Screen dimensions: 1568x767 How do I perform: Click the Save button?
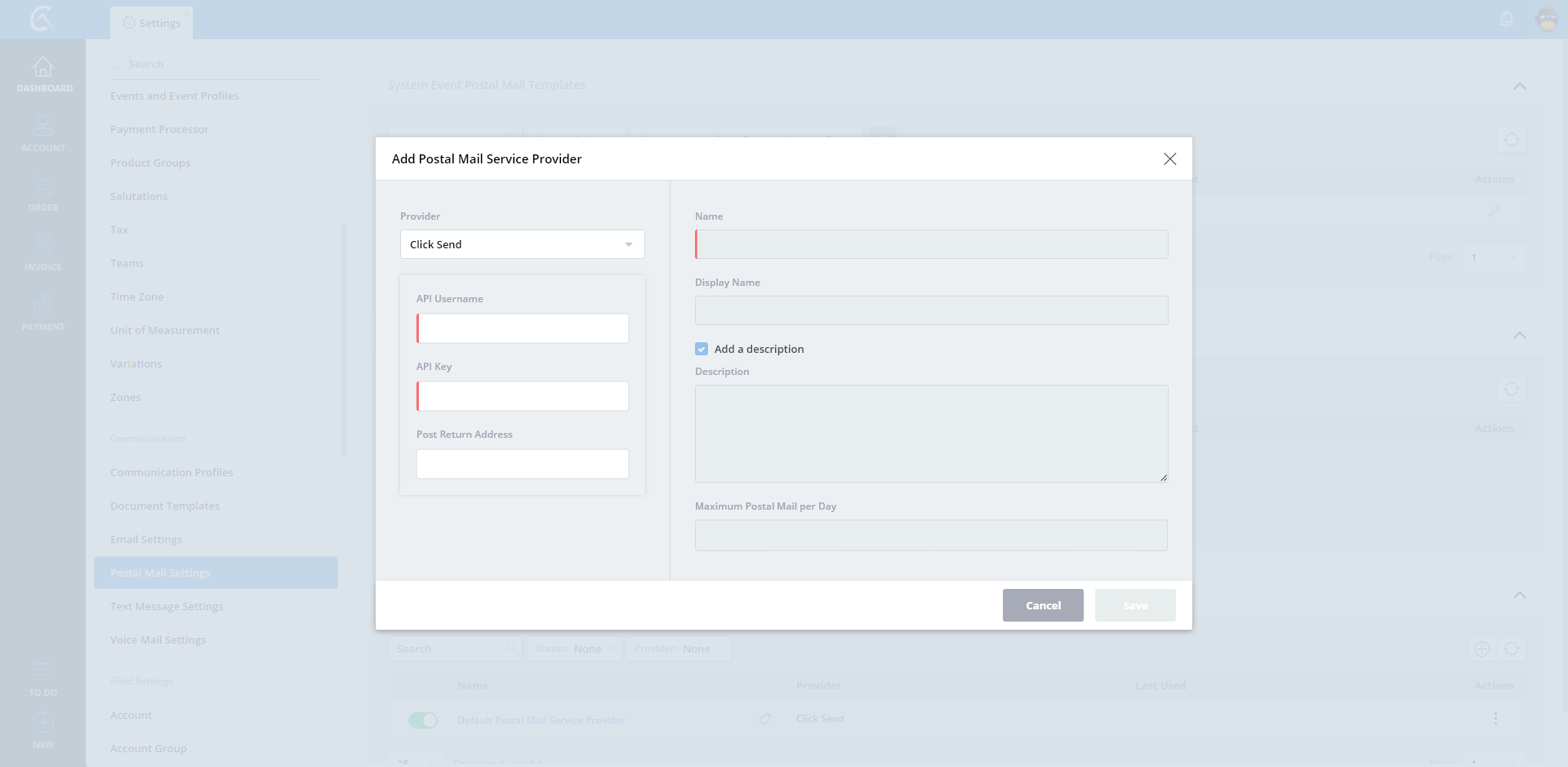pyautogui.click(x=1134, y=605)
